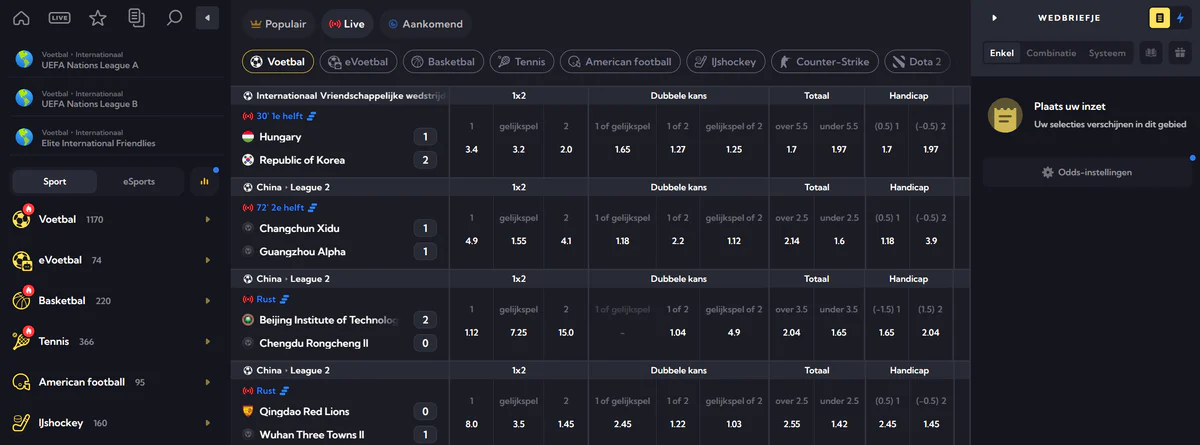Image resolution: width=1200 pixels, height=445 pixels.
Task: Select Voetbal in the sidebar sports list
Action: (57, 219)
